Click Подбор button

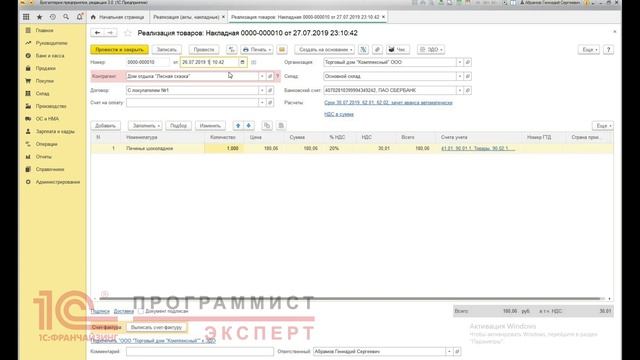click(178, 125)
